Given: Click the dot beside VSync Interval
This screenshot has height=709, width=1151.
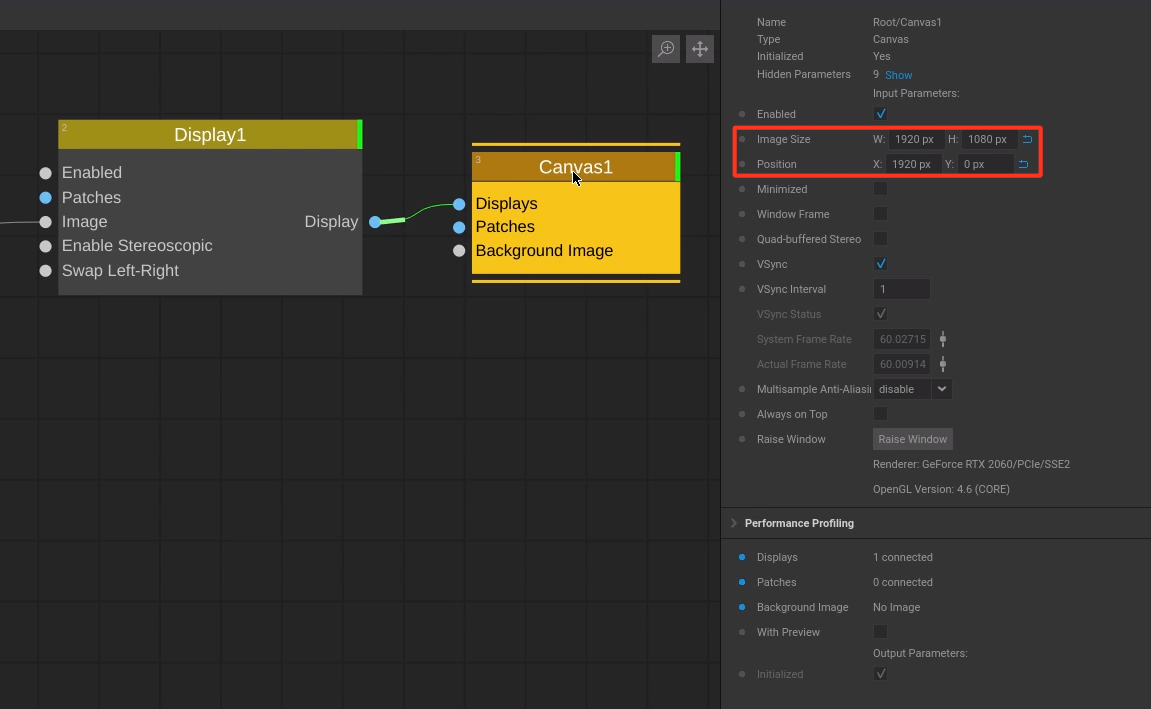Looking at the screenshot, I should 741,289.
